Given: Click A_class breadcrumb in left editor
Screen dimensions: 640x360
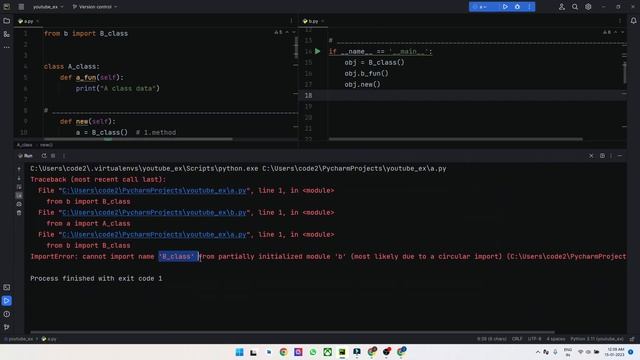Looking at the screenshot, I should pyautogui.click(x=24, y=145).
